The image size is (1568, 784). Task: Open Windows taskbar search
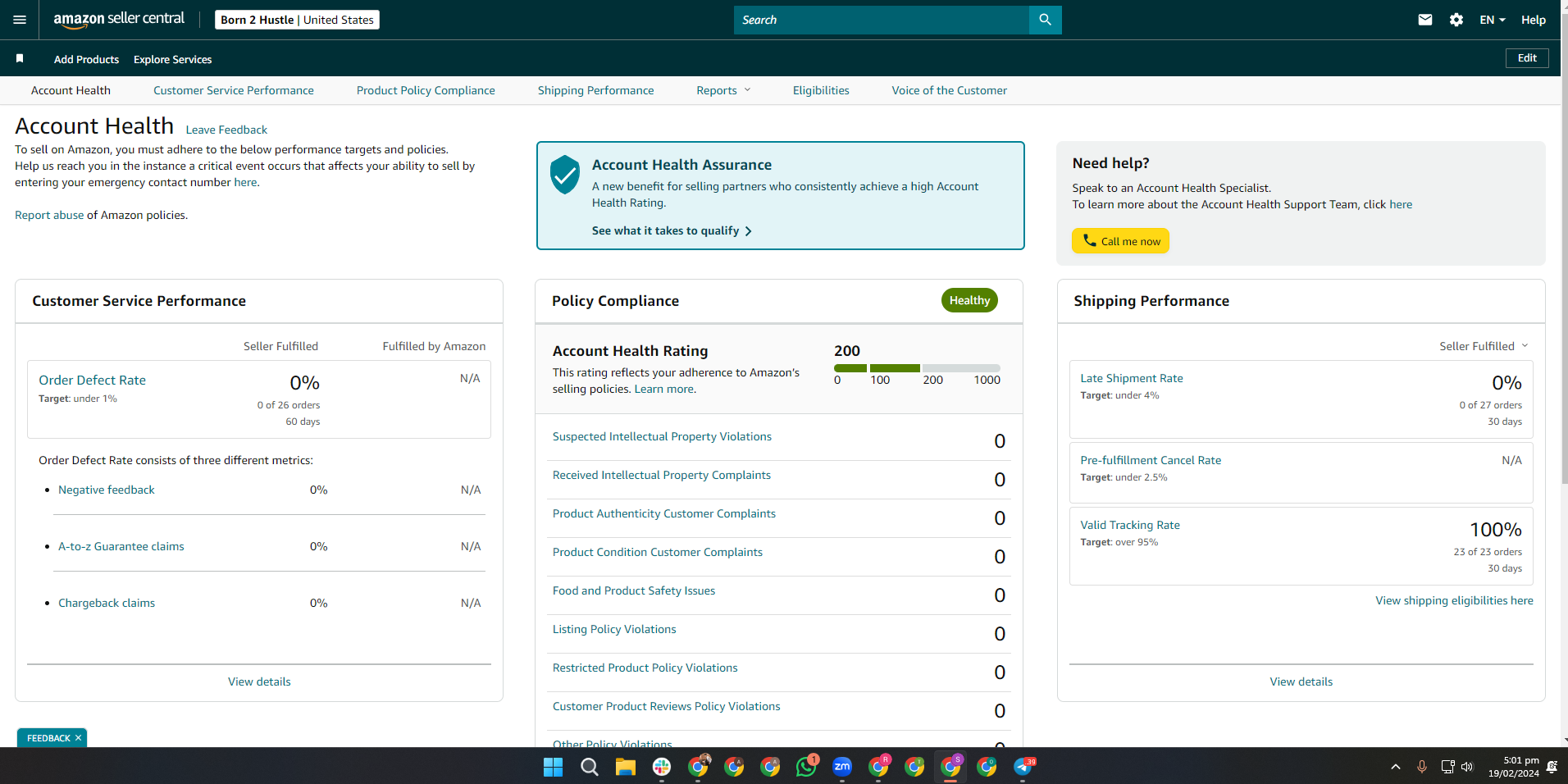coord(589,767)
